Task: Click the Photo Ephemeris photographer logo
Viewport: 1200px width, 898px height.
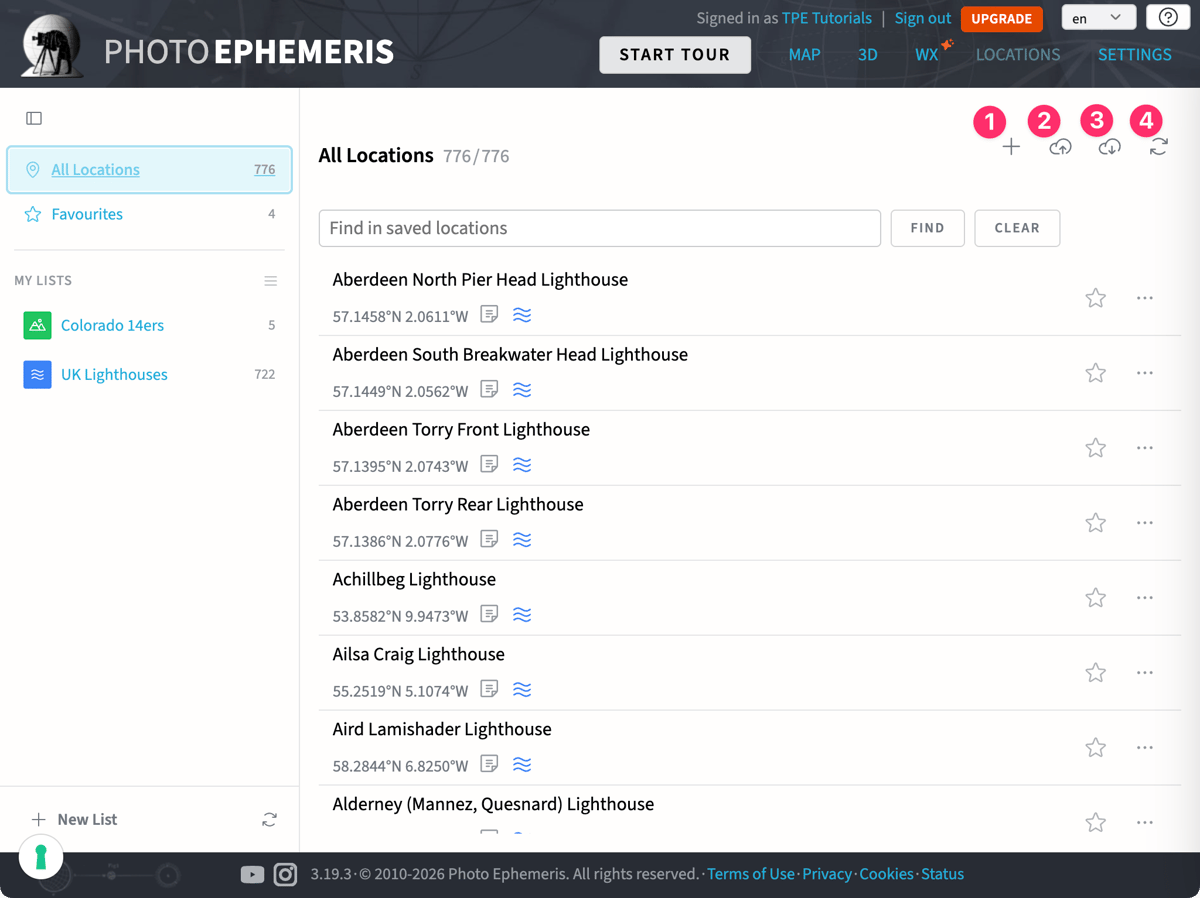Action: (51, 46)
